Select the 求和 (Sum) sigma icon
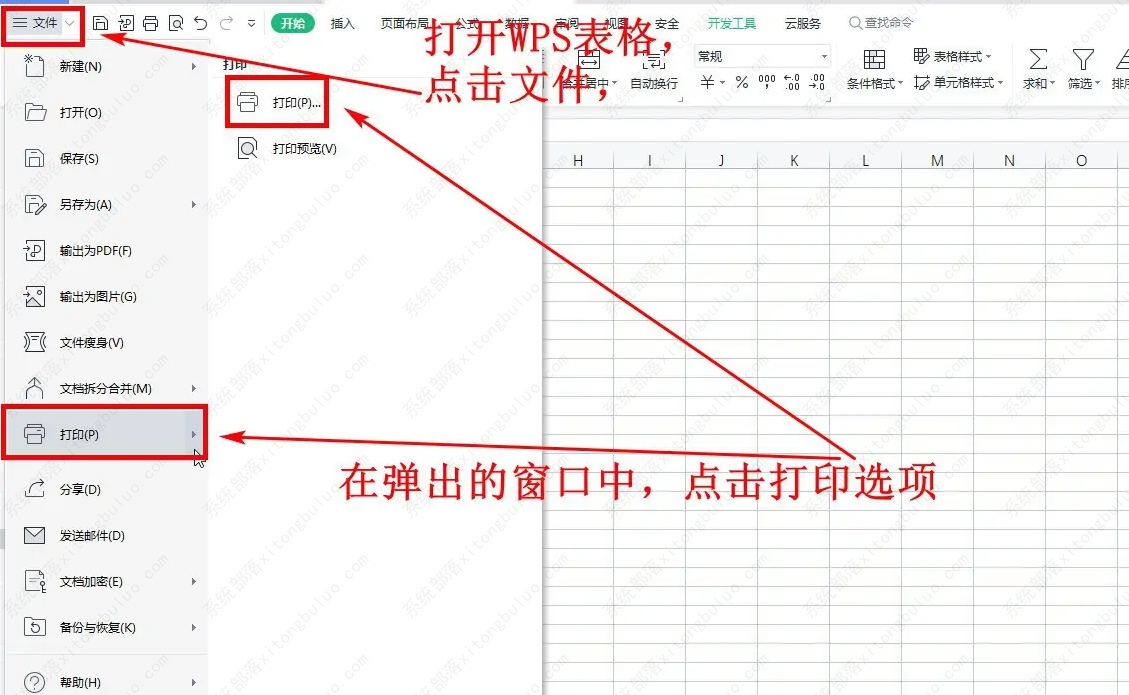The height and width of the screenshot is (695, 1129). (x=1037, y=60)
